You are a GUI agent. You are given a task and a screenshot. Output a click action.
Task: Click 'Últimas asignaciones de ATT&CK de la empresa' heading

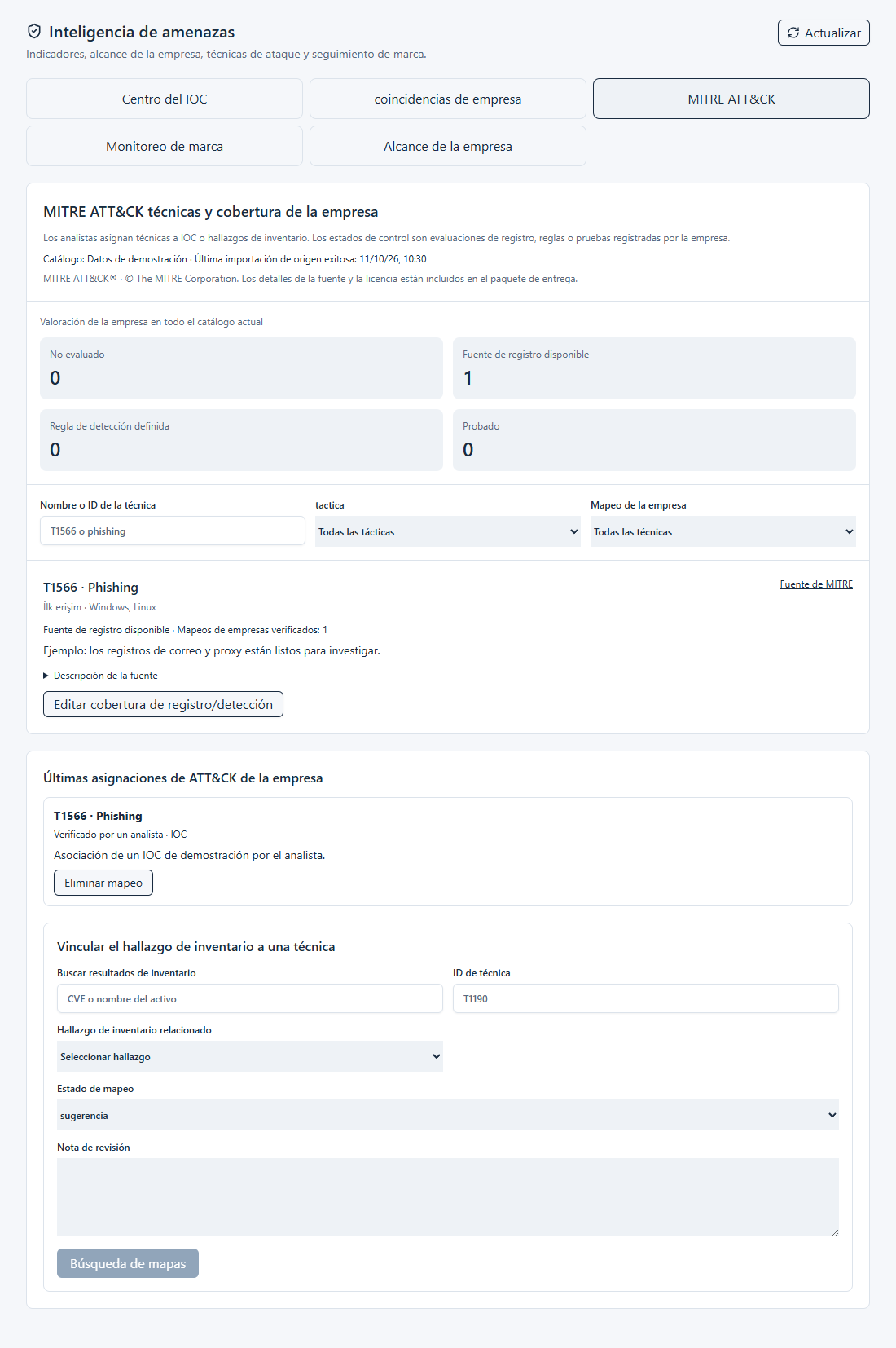point(183,778)
